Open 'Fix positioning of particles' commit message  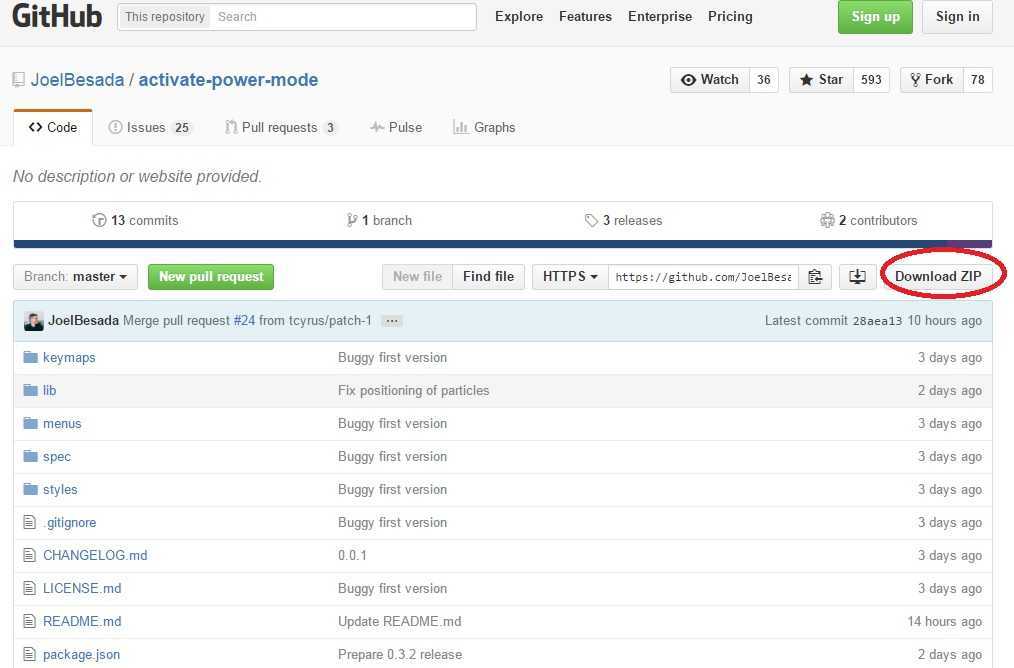413,391
